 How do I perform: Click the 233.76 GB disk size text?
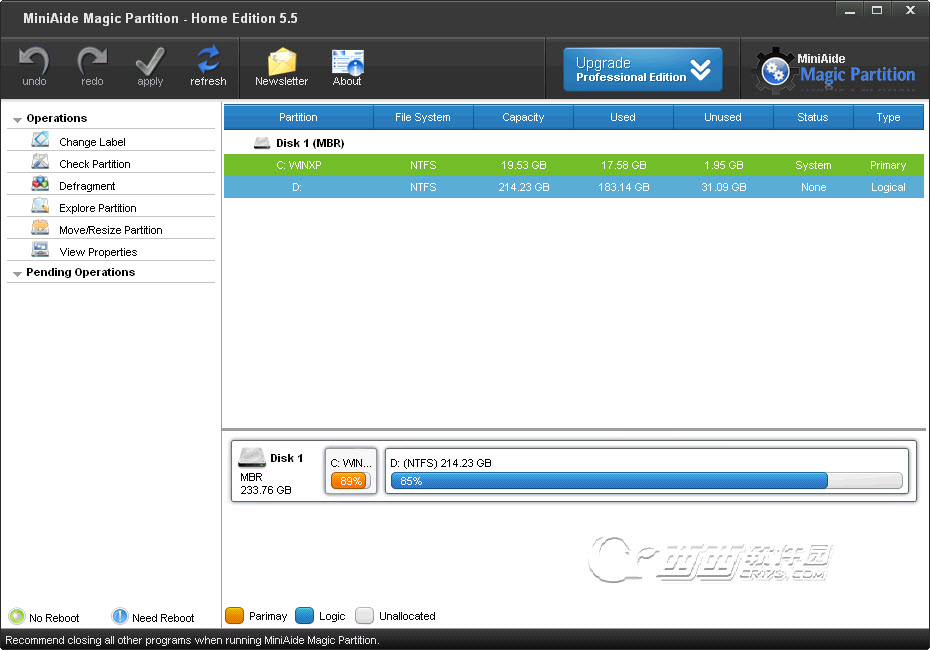[266, 490]
